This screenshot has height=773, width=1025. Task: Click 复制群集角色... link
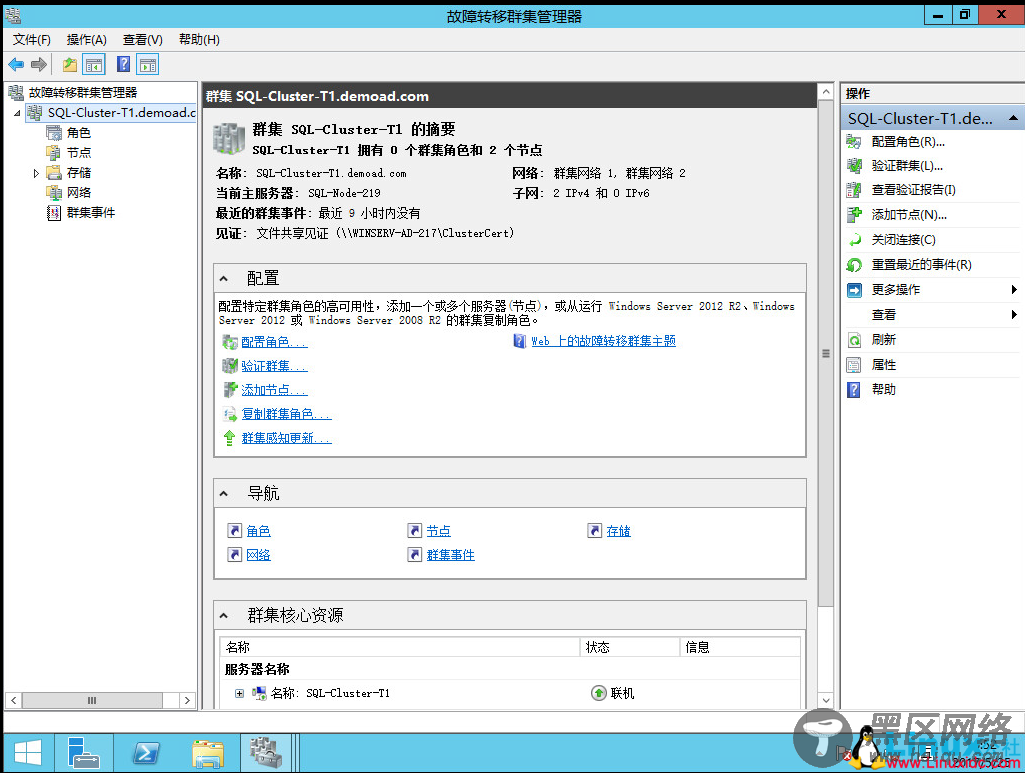pos(286,414)
